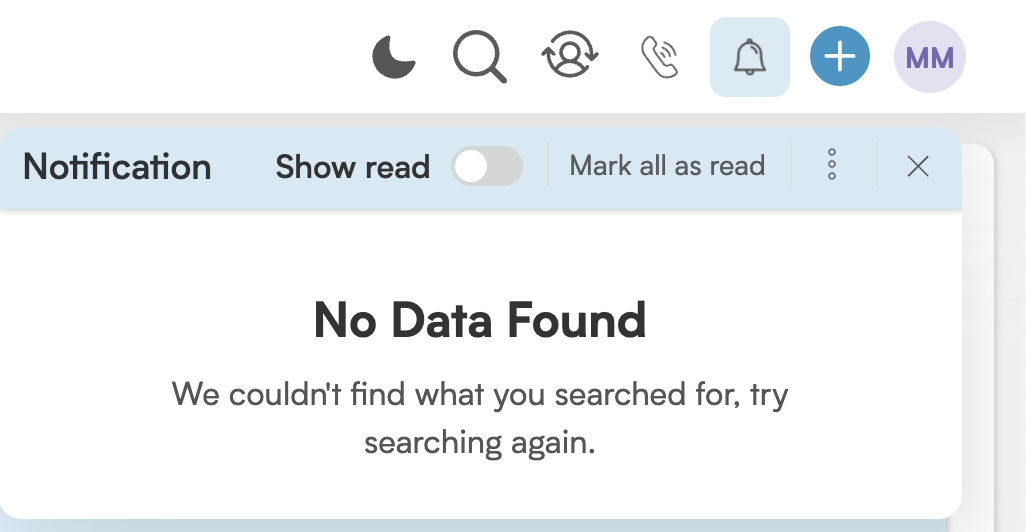Image resolution: width=1026 pixels, height=532 pixels.
Task: Click the Show read label
Action: (353, 167)
